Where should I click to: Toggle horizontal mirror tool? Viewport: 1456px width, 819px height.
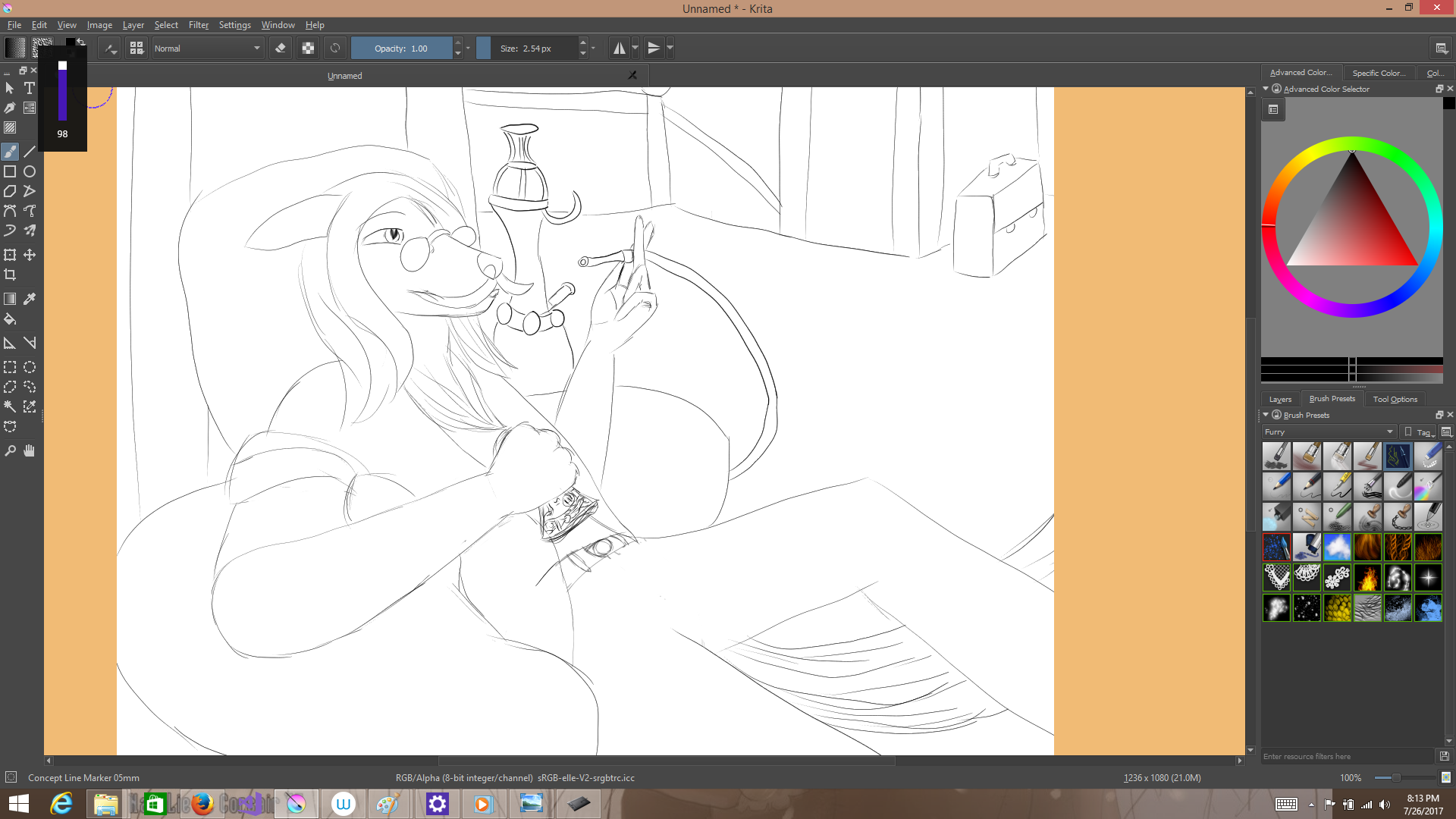point(620,49)
